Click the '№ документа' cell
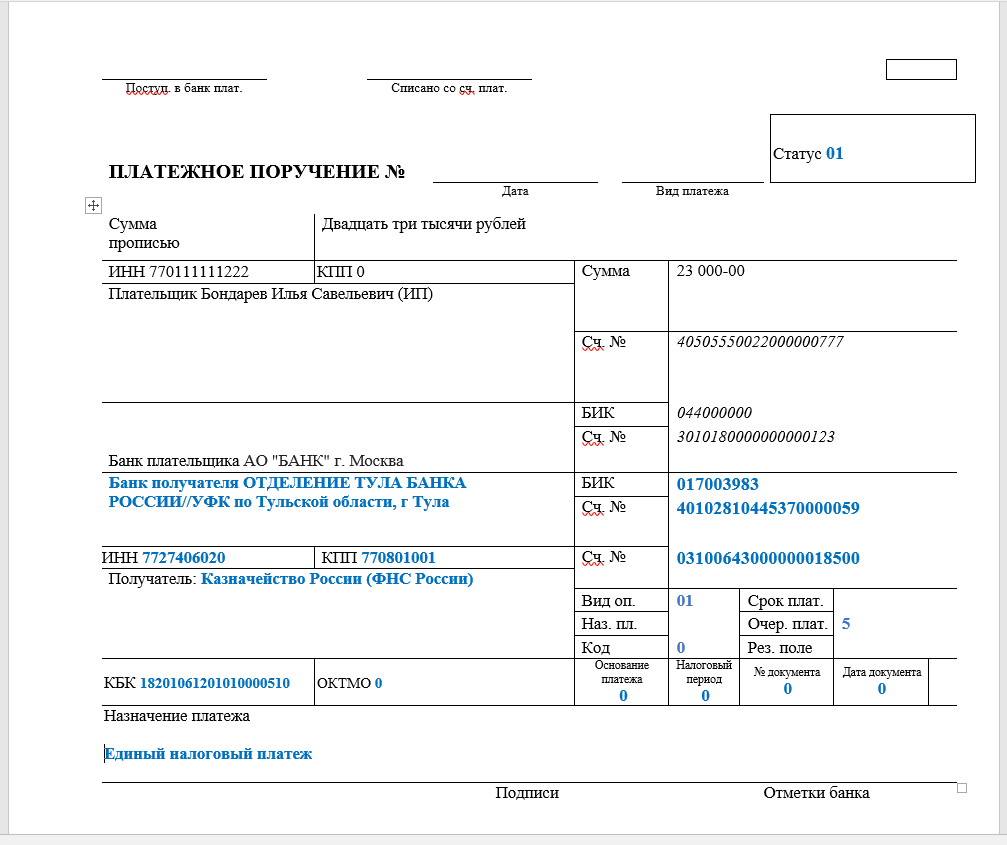This screenshot has height=845, width=1007. pyautogui.click(x=787, y=682)
